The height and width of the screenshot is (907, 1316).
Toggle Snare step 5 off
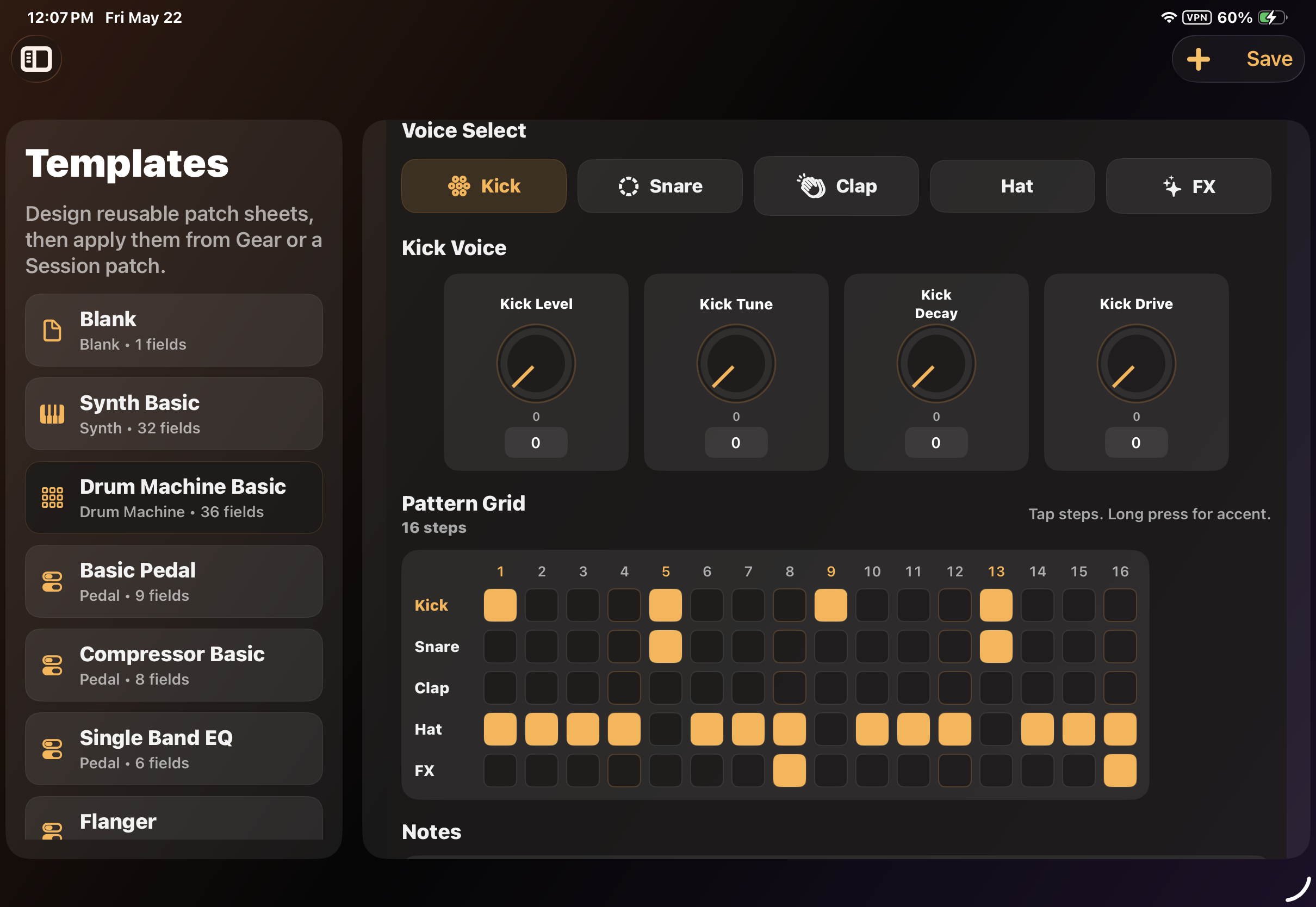tap(666, 647)
